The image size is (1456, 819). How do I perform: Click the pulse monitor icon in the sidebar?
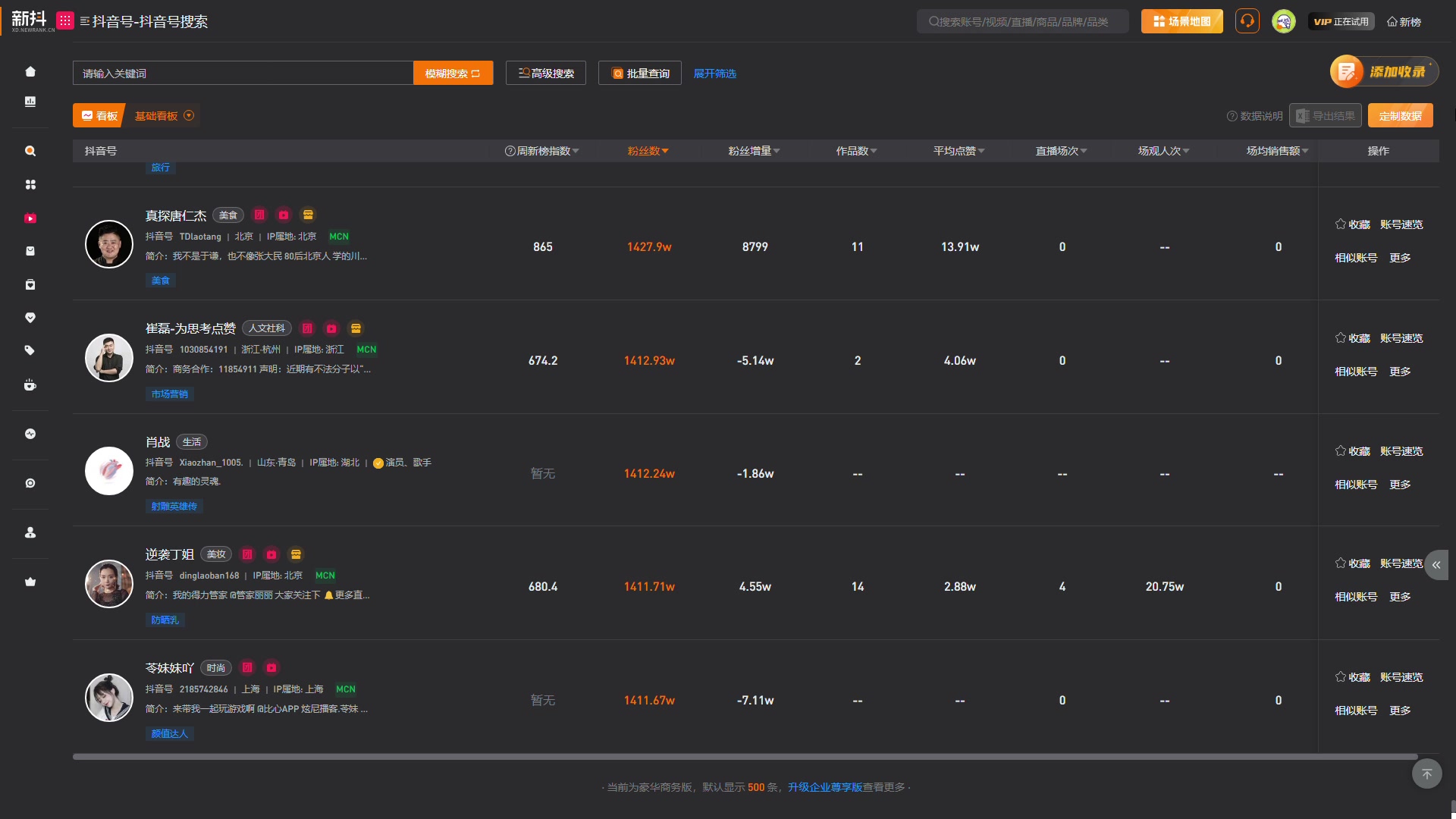(30, 434)
